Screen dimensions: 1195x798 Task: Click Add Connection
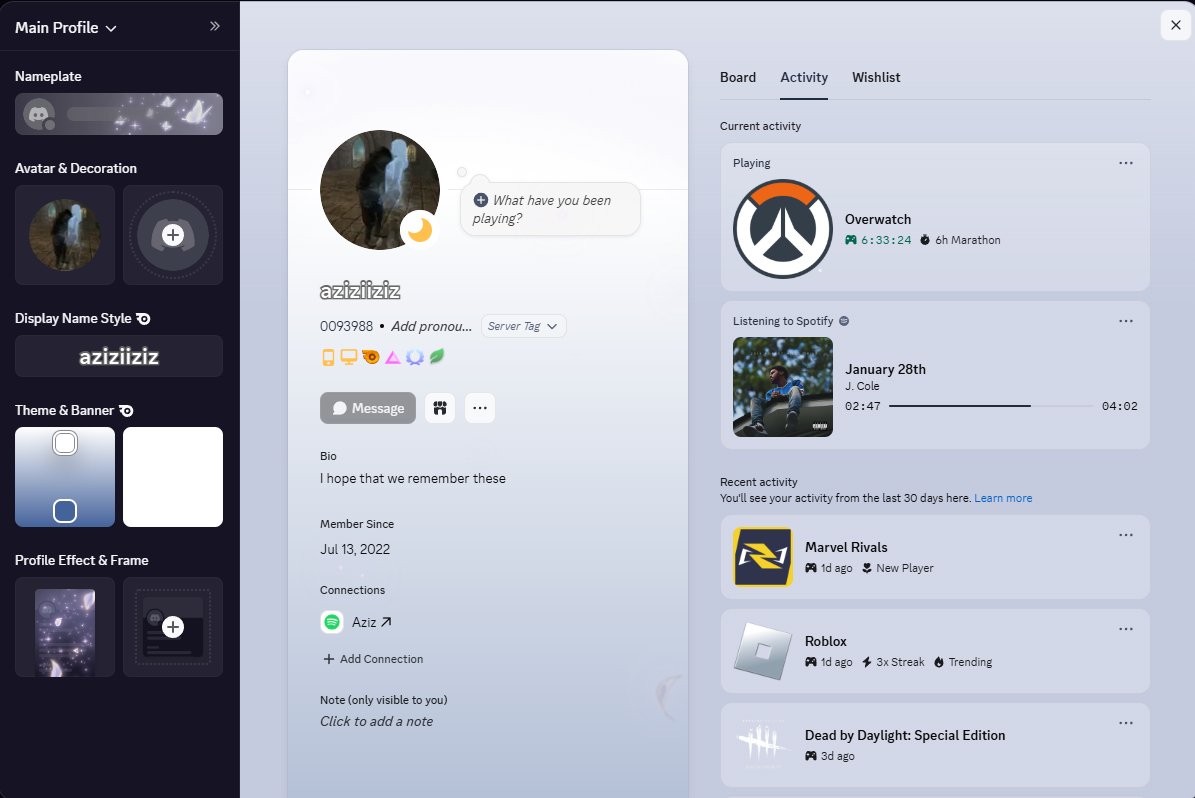(x=373, y=659)
